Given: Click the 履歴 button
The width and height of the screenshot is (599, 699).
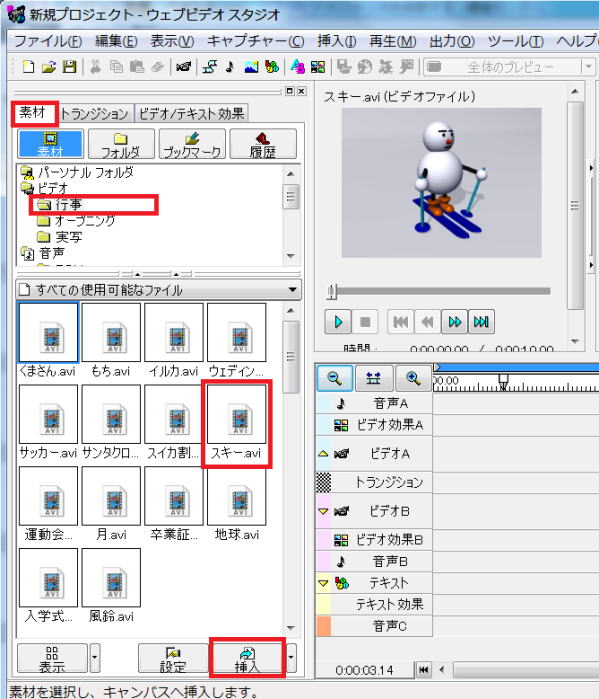Looking at the screenshot, I should (263, 144).
